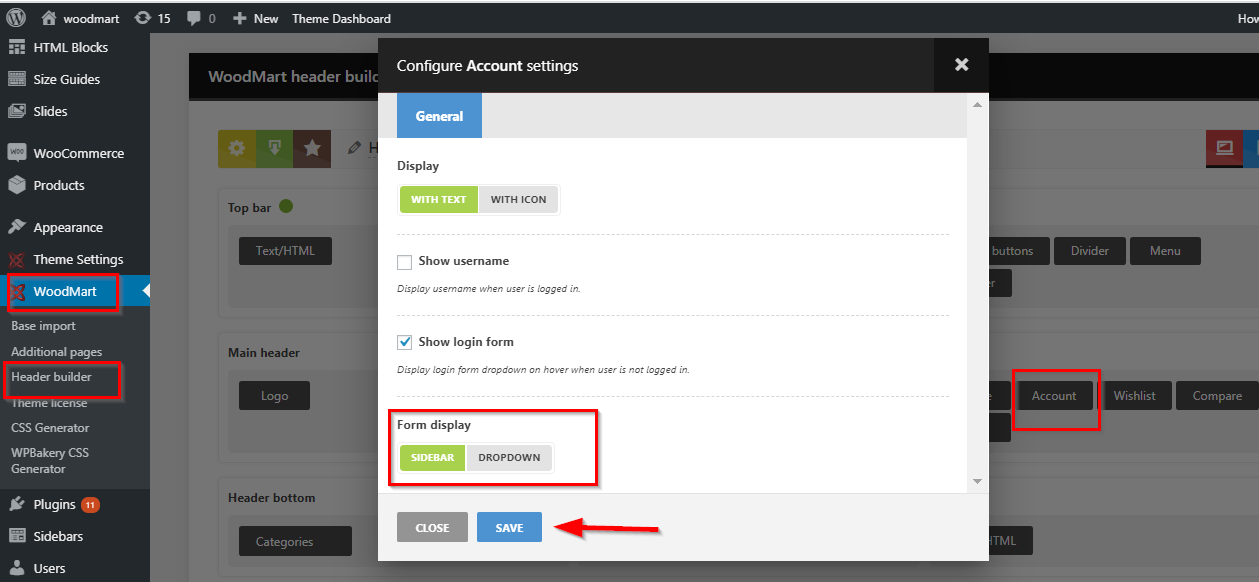Screen dimensions: 1259x582
Task: Choose SIDEBAR form display
Action: click(433, 458)
